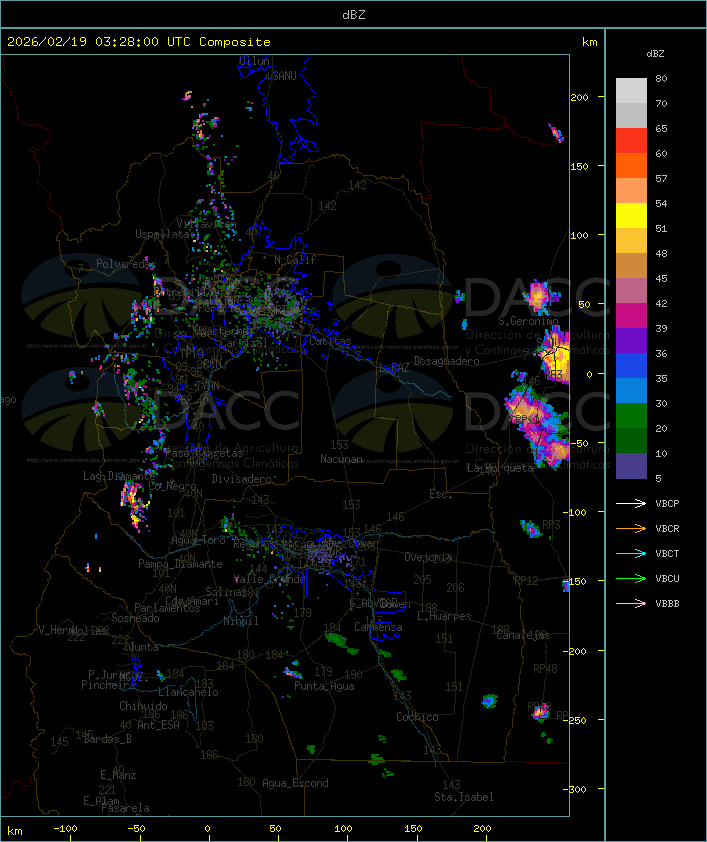Viewport: 707px width, 842px height.
Task: Click the -100 tick on the horizontal axis
Action: tap(65, 829)
